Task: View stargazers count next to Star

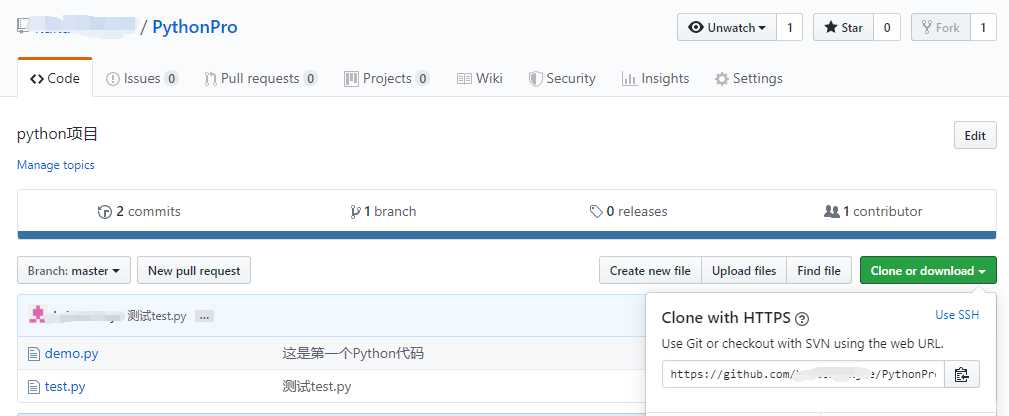Action: 887,28
